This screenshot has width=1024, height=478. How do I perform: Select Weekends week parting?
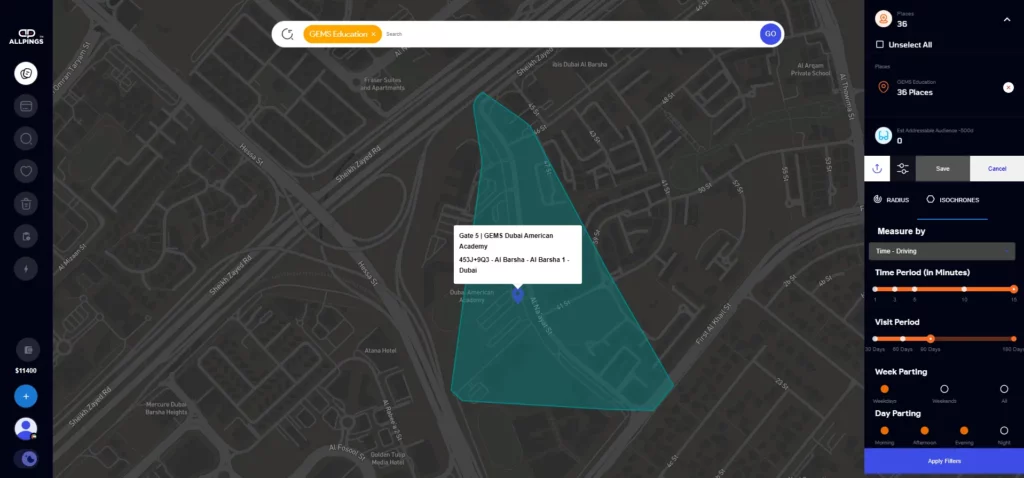944,389
